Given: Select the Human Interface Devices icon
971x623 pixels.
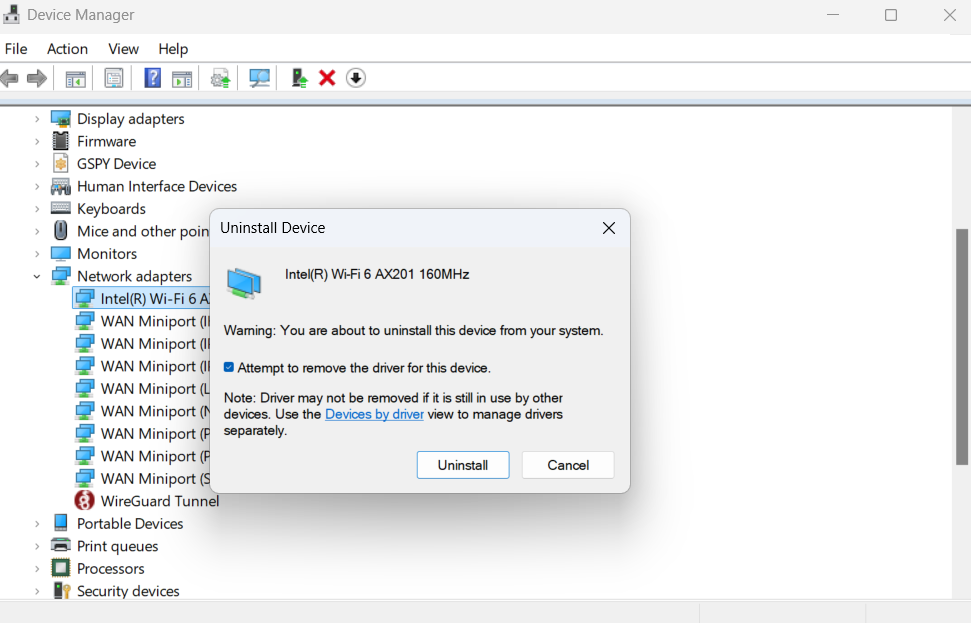Looking at the screenshot, I should pyautogui.click(x=61, y=186).
